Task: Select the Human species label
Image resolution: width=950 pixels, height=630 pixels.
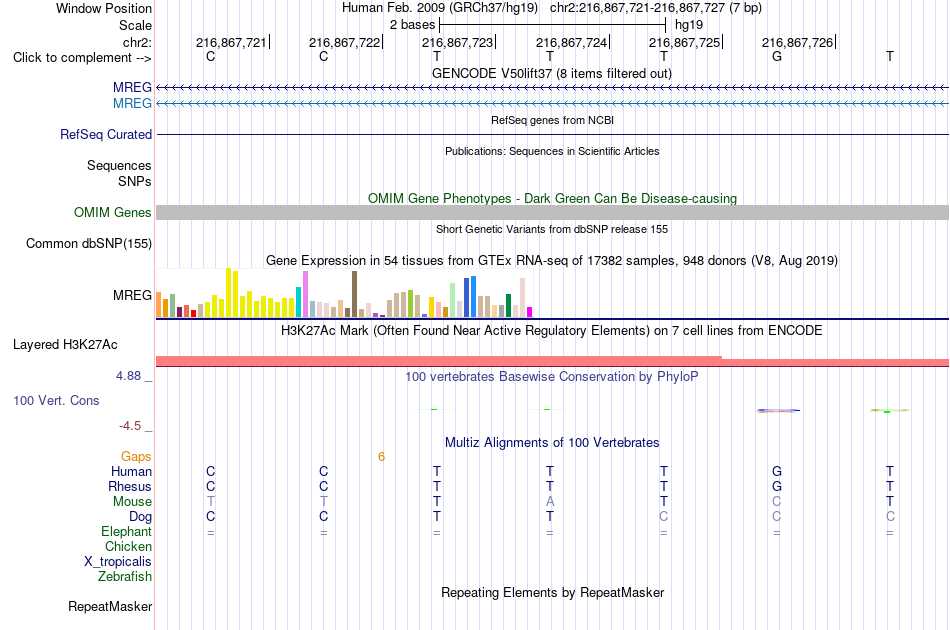Action: 131,471
